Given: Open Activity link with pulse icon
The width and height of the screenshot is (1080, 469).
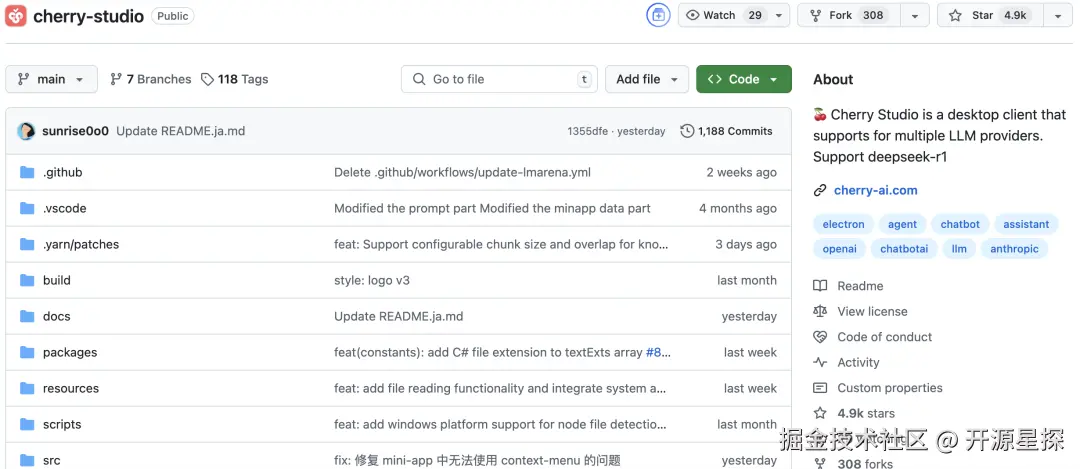Looking at the screenshot, I should [x=847, y=362].
